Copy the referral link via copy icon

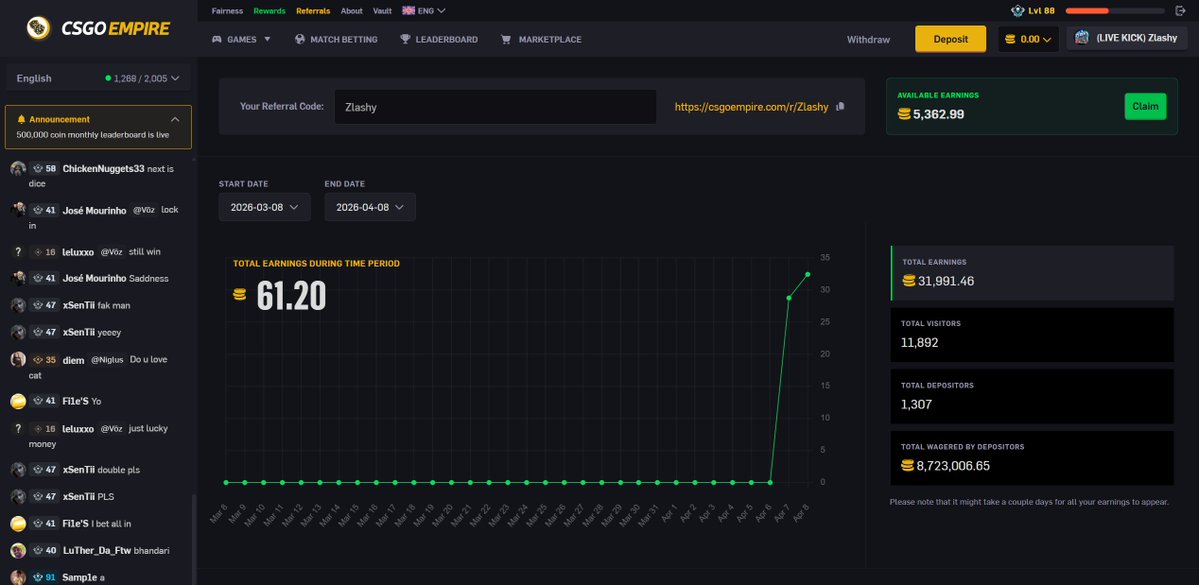point(840,106)
